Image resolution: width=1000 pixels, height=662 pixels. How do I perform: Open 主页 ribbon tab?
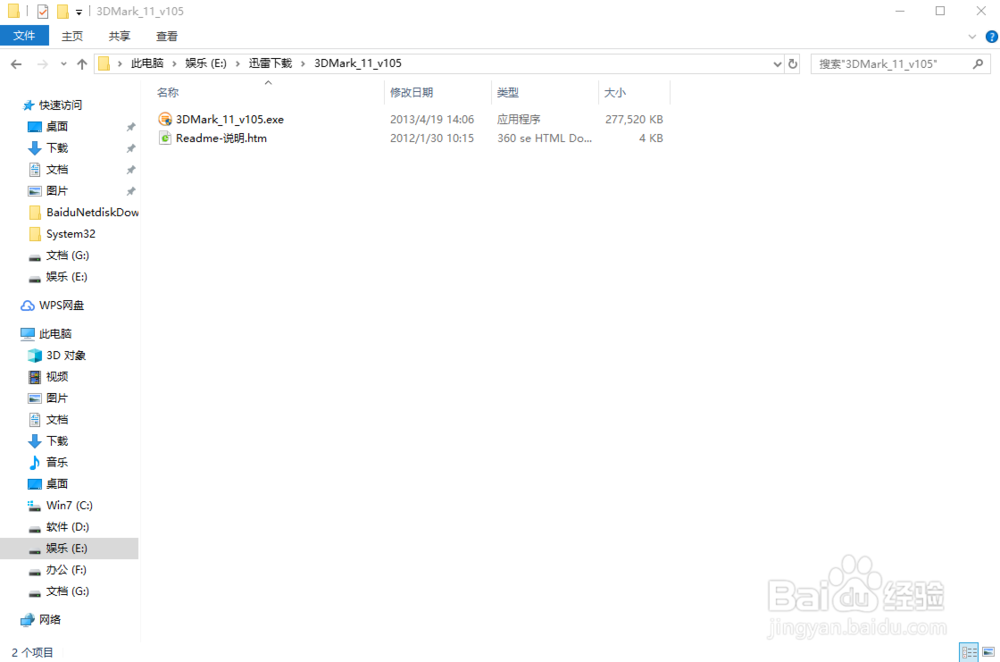[x=72, y=36]
